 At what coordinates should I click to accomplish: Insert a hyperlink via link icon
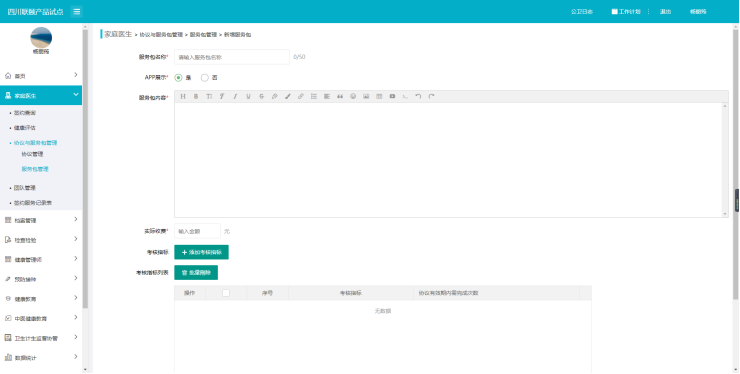[x=301, y=96]
